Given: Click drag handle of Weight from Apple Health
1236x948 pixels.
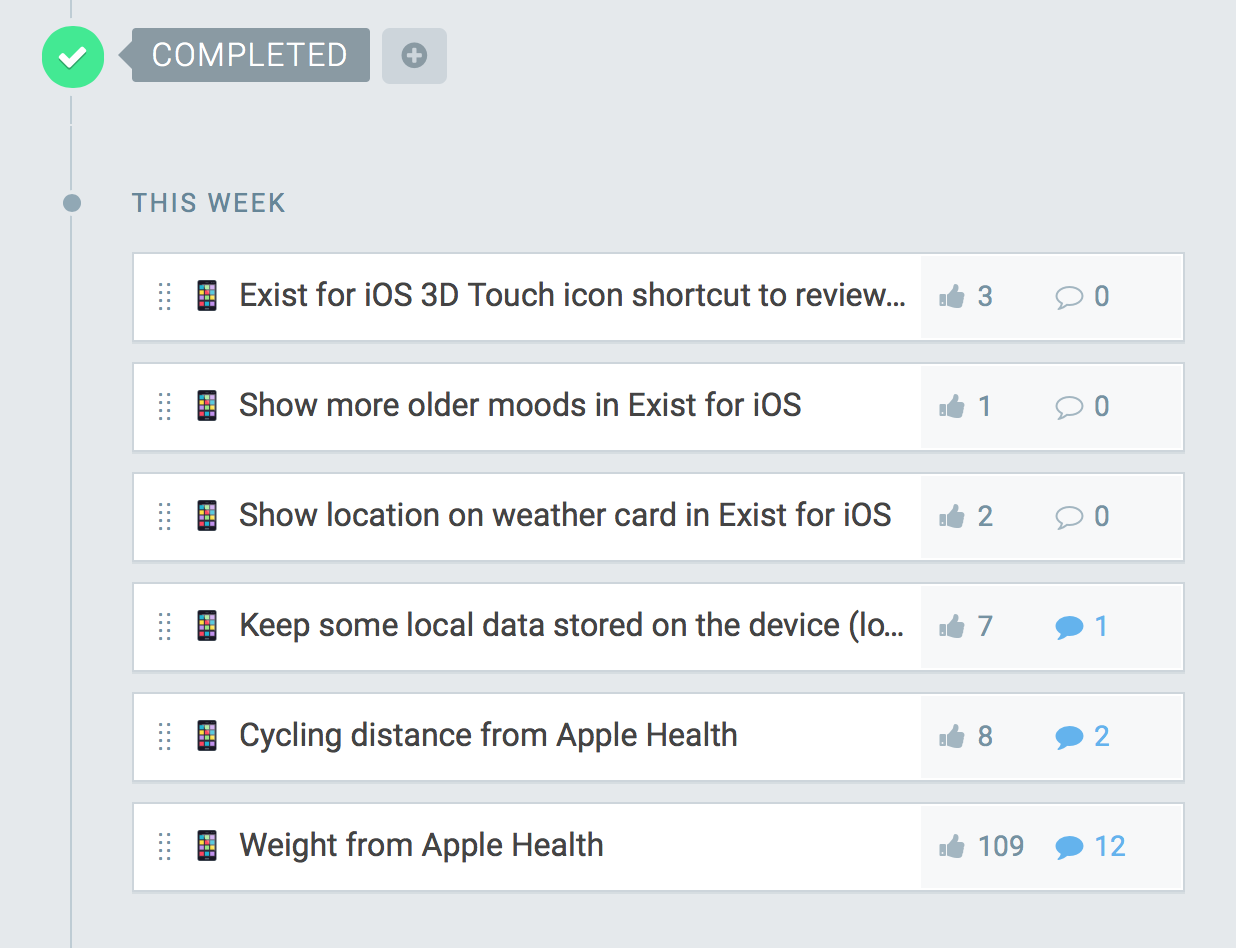Looking at the screenshot, I should point(165,846).
